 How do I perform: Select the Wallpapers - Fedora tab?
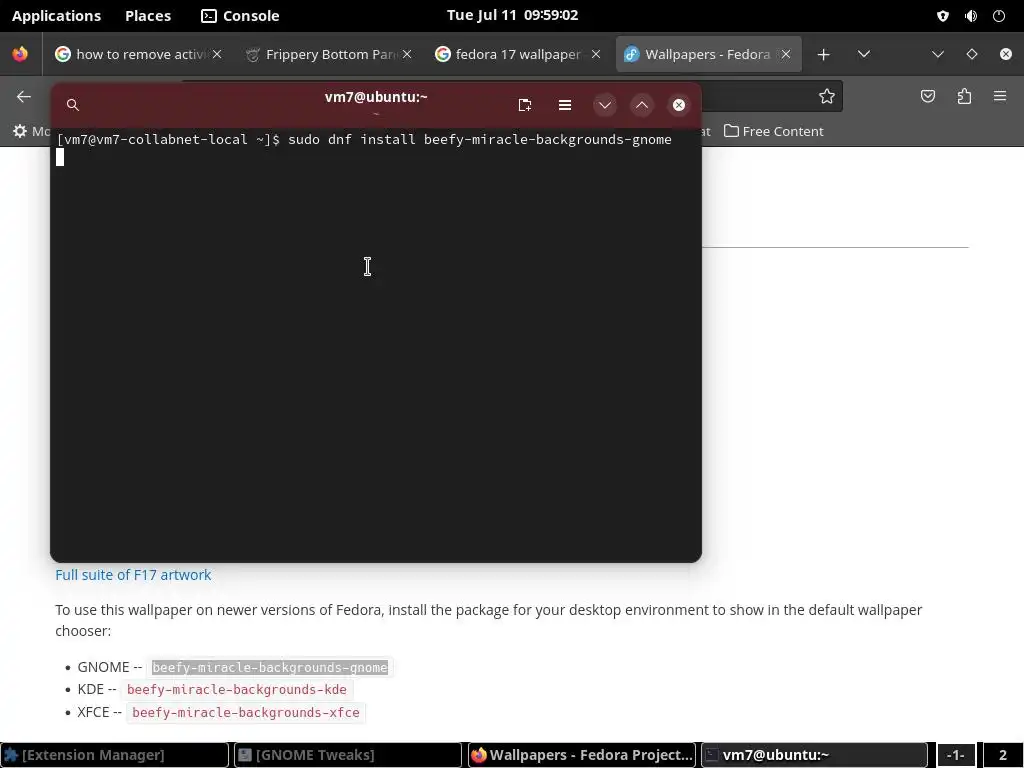click(708, 54)
